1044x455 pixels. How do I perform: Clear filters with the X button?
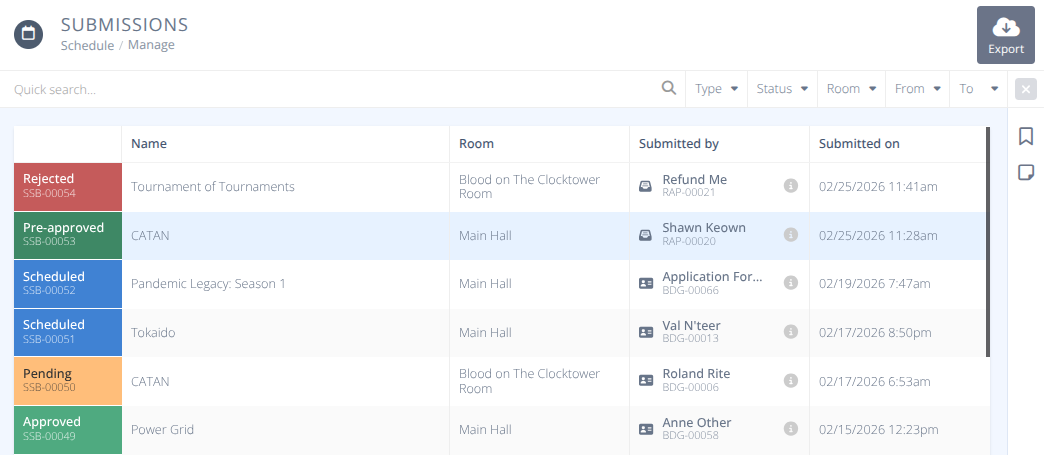(1025, 89)
